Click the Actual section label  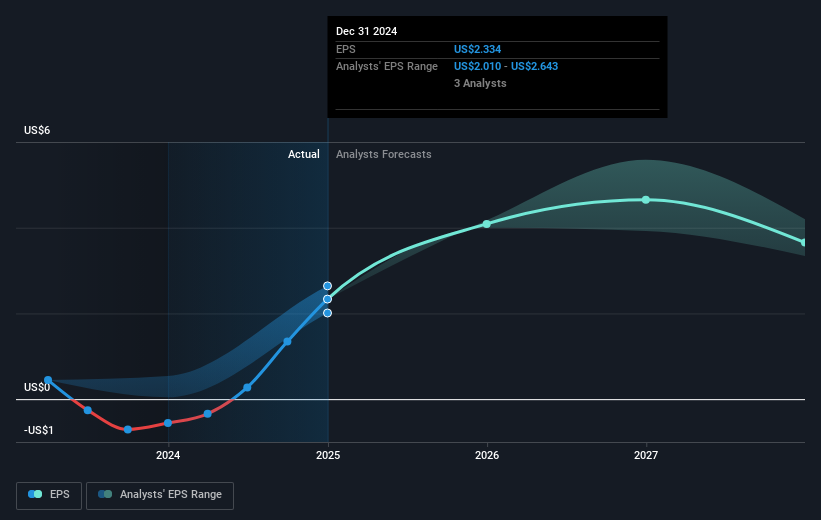coord(304,154)
